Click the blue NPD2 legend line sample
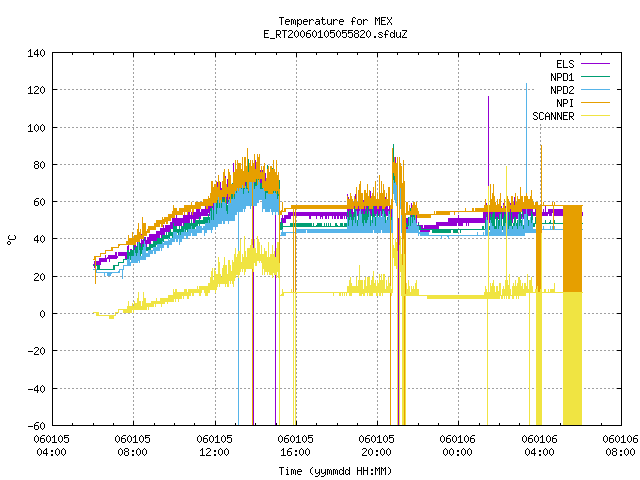The height and width of the screenshot is (480, 640). [x=596, y=90]
